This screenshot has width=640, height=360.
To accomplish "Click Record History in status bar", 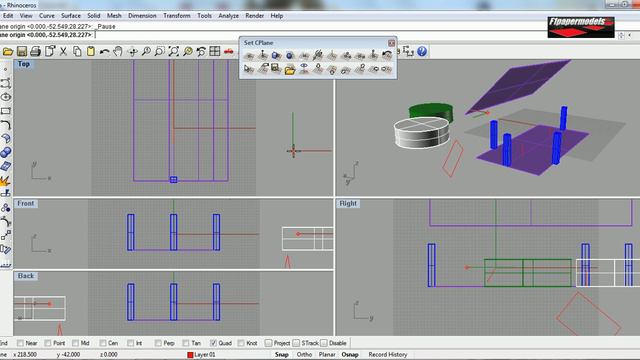I will coord(388,355).
